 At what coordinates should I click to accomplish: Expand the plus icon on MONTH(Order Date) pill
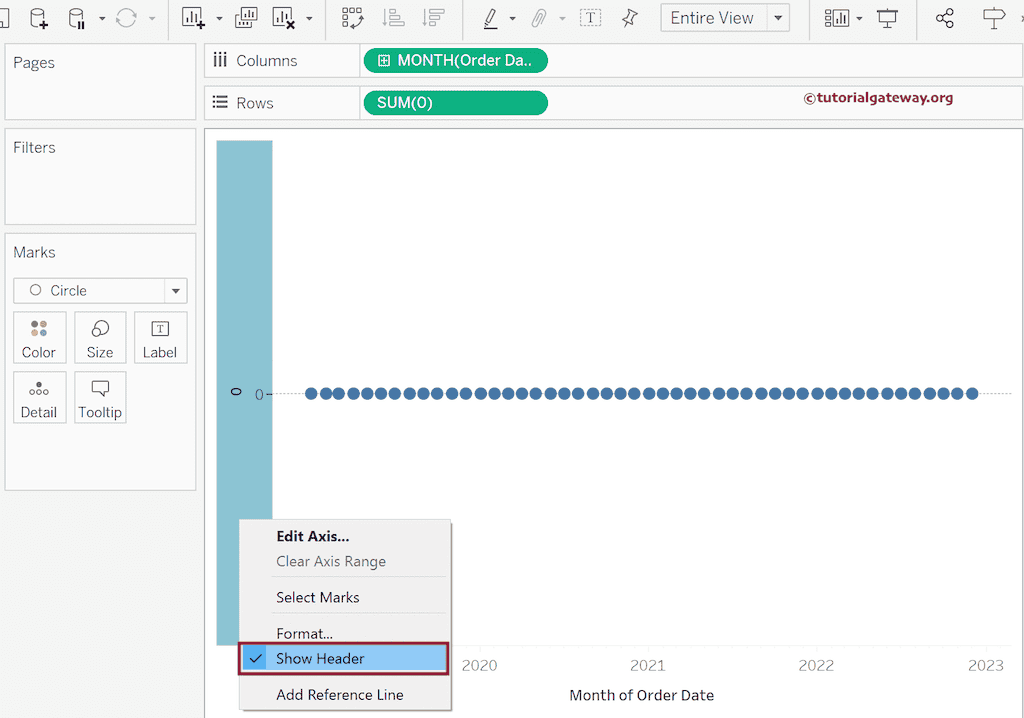pos(384,61)
